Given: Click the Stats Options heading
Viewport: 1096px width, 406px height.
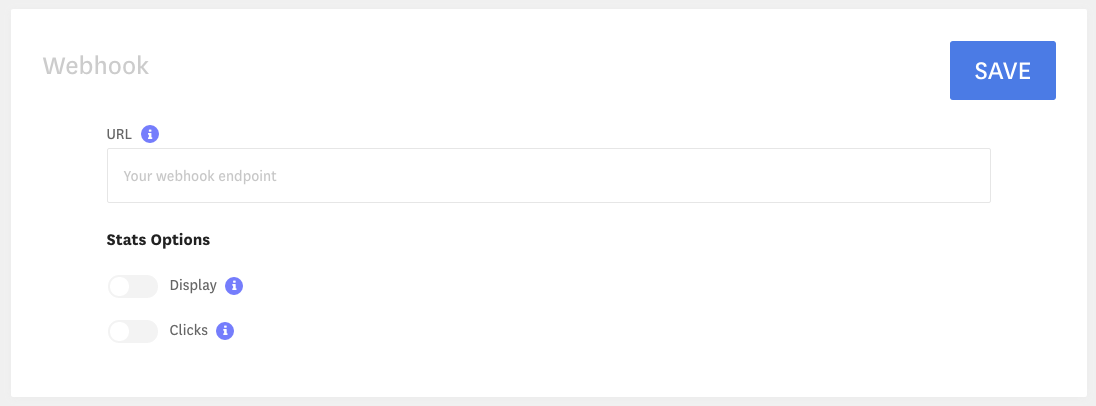Looking at the screenshot, I should point(158,240).
